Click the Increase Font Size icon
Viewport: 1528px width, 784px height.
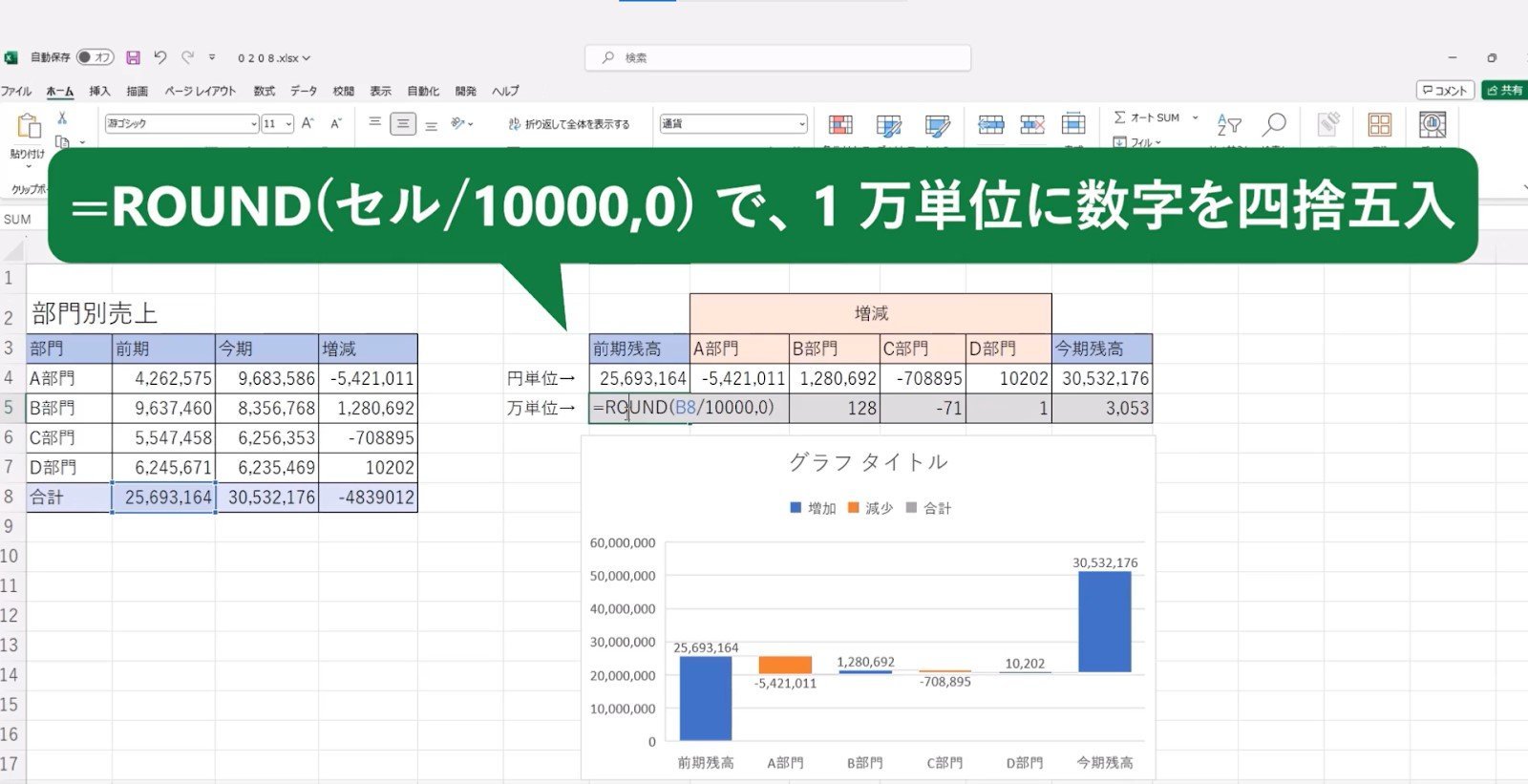coord(308,123)
